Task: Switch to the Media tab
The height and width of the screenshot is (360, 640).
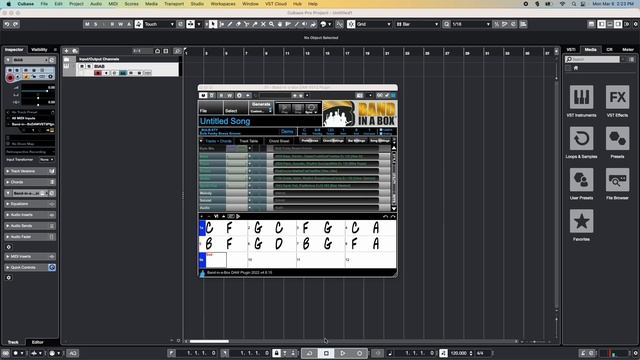Action: tap(591, 49)
